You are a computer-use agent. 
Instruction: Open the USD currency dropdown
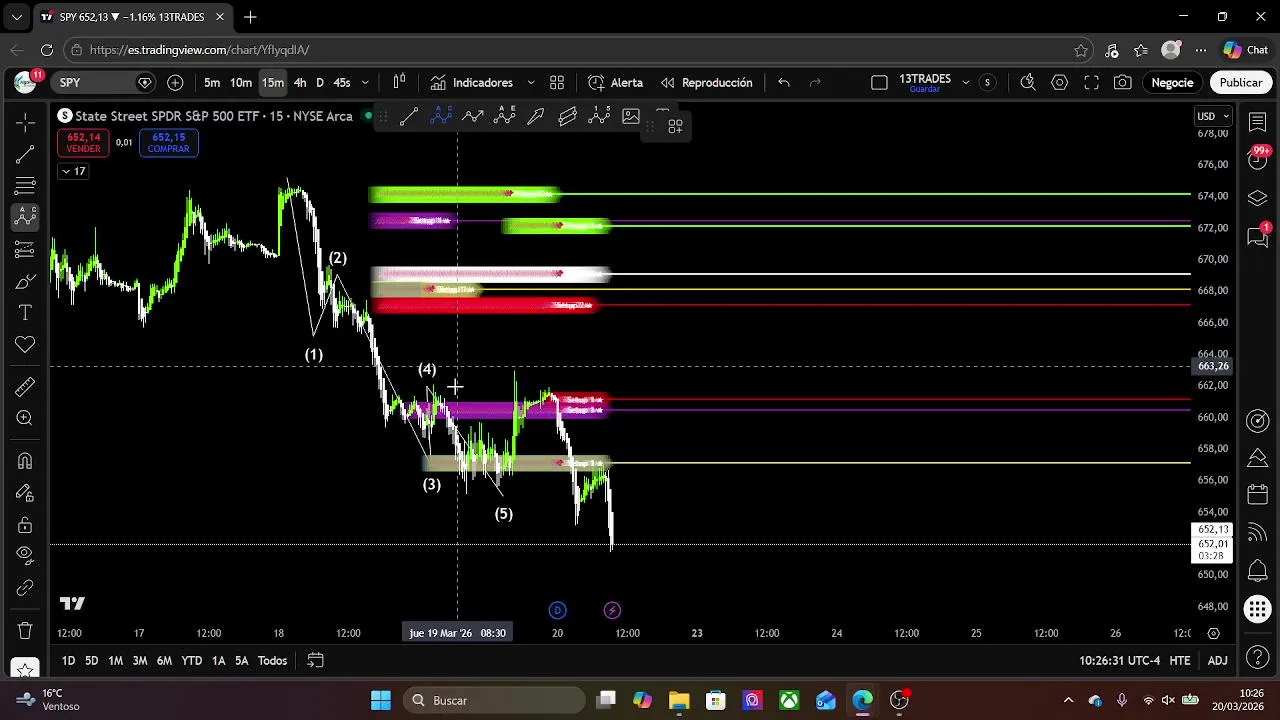coord(1213,116)
